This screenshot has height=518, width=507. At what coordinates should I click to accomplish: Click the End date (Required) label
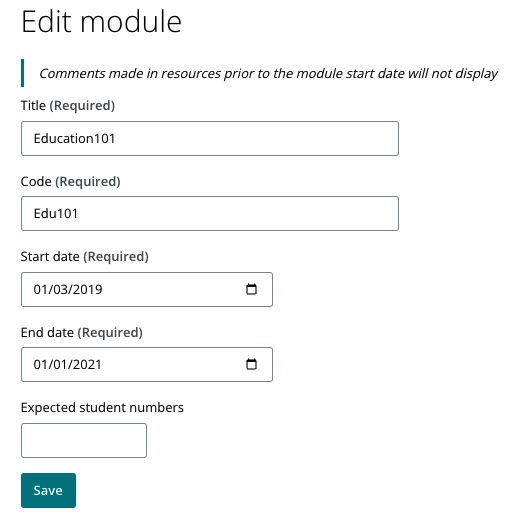[x=82, y=332]
